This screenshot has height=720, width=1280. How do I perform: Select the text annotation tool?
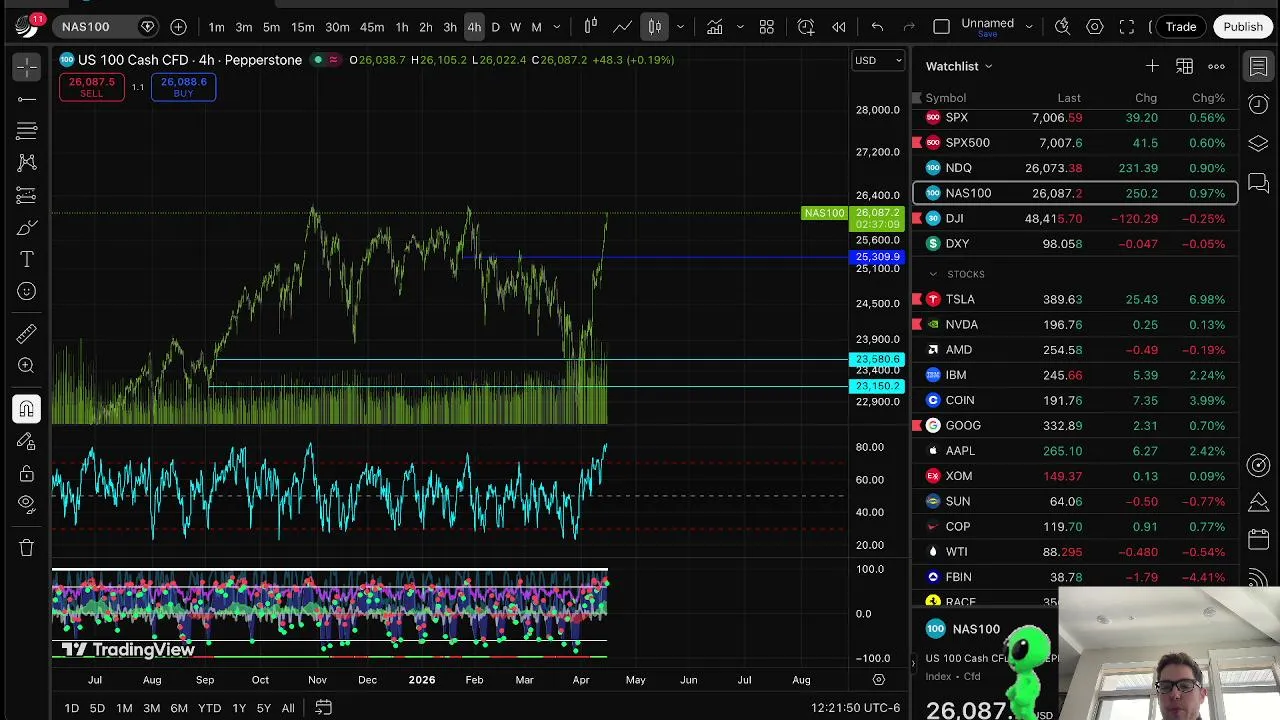tap(27, 260)
